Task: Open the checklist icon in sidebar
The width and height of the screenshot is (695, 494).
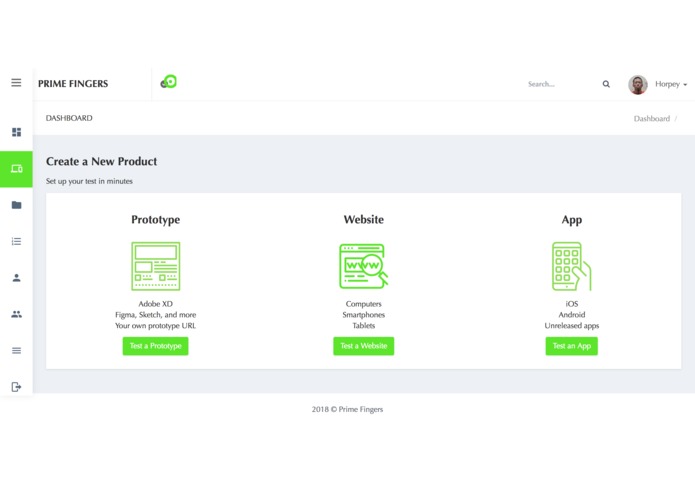Action: (x=16, y=241)
